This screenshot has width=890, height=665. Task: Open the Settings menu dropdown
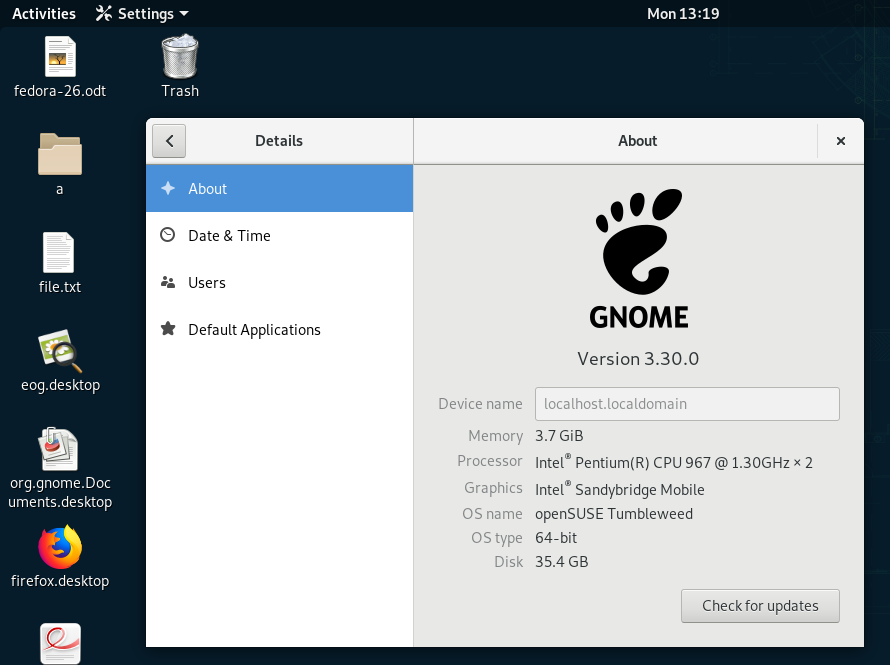[x=141, y=13]
